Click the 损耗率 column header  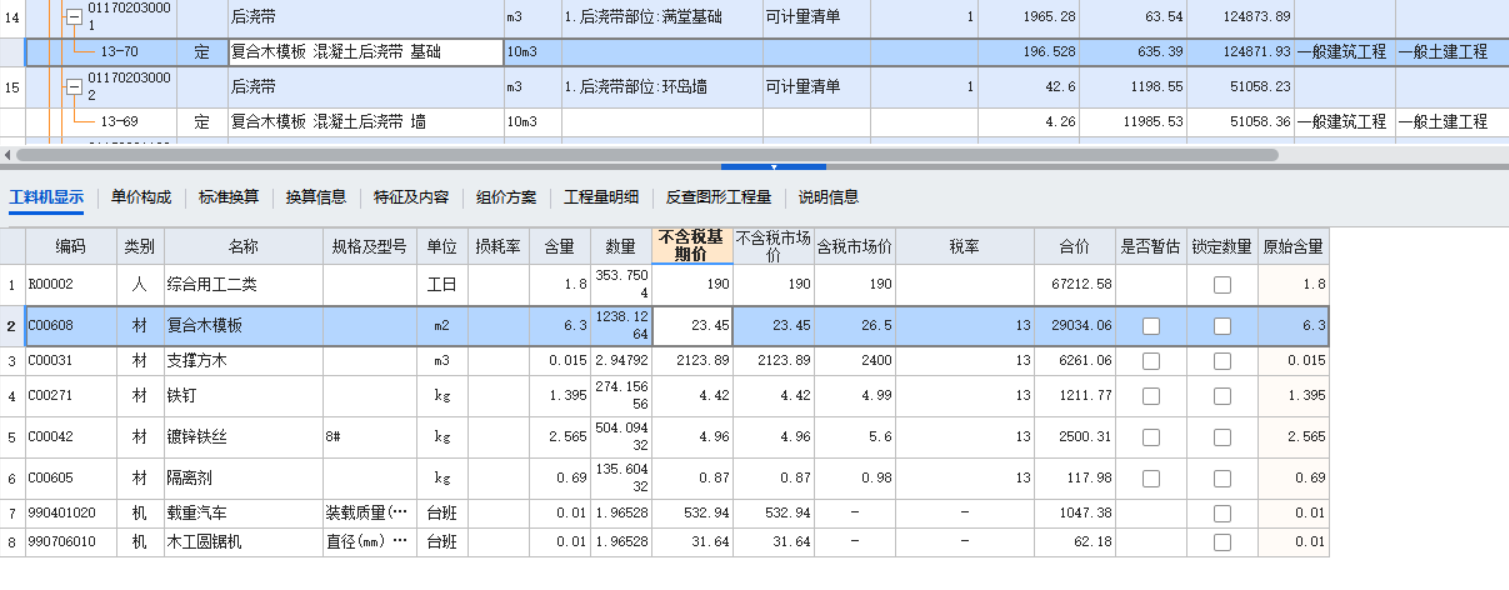pos(498,246)
